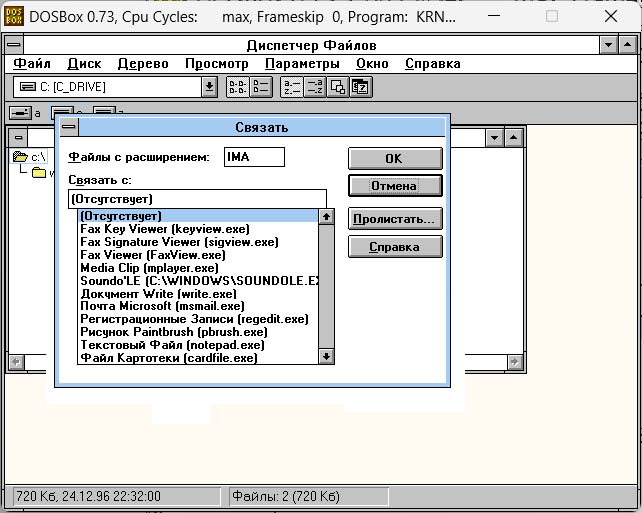642x513 pixels.
Task: Click the subfolder icon under c:\
Action: pyautogui.click(x=39, y=172)
